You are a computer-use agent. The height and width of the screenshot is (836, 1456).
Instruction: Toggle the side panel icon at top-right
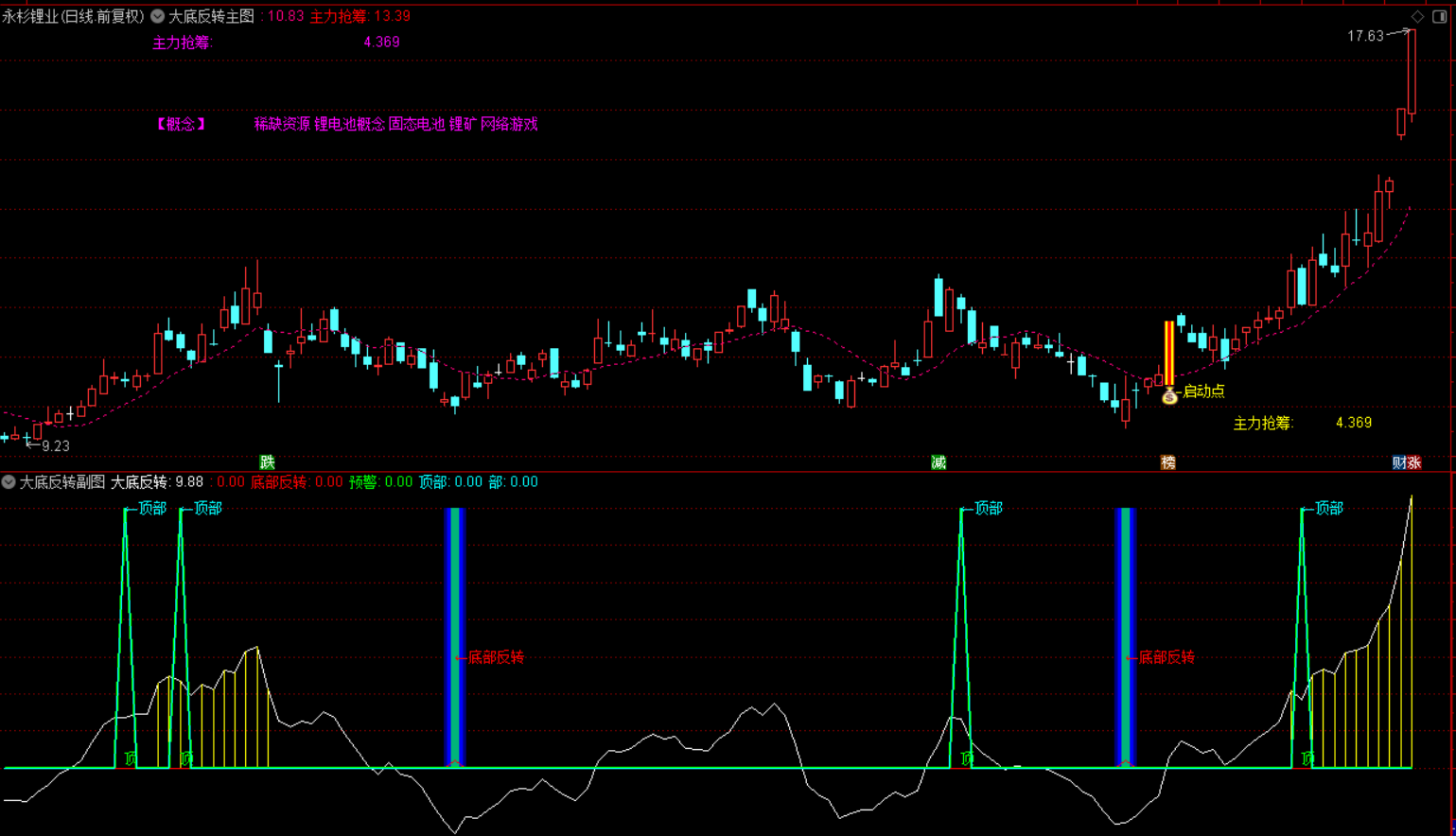click(x=1440, y=16)
